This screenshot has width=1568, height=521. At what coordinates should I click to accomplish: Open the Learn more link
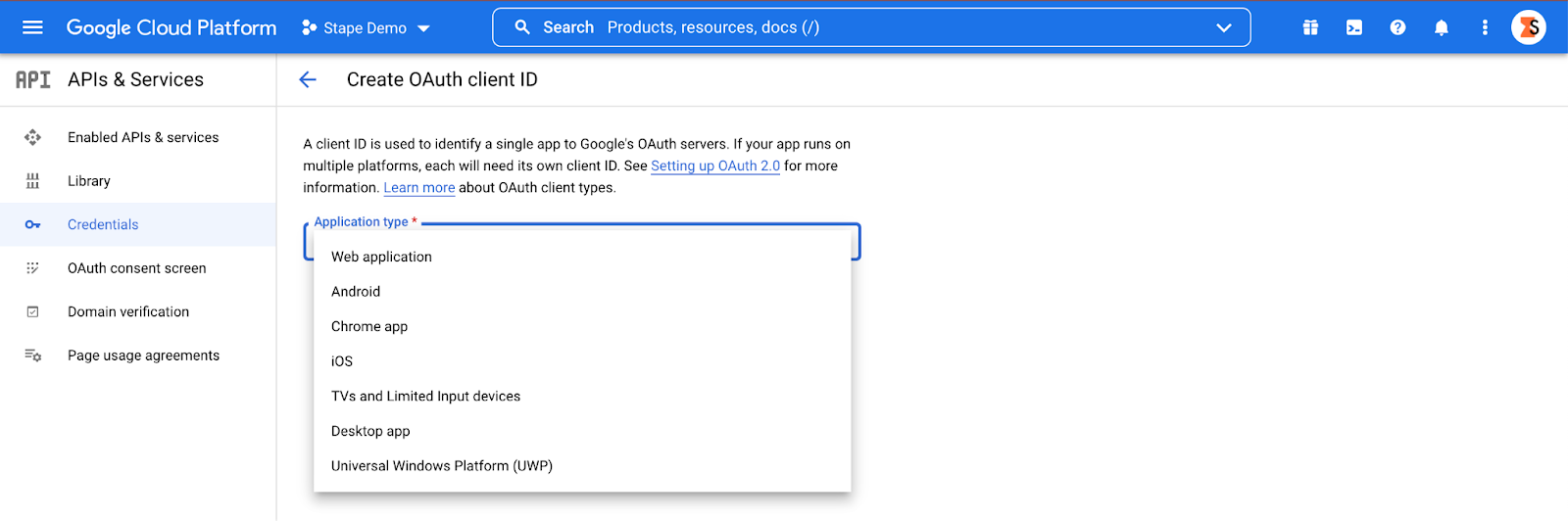[x=419, y=187]
